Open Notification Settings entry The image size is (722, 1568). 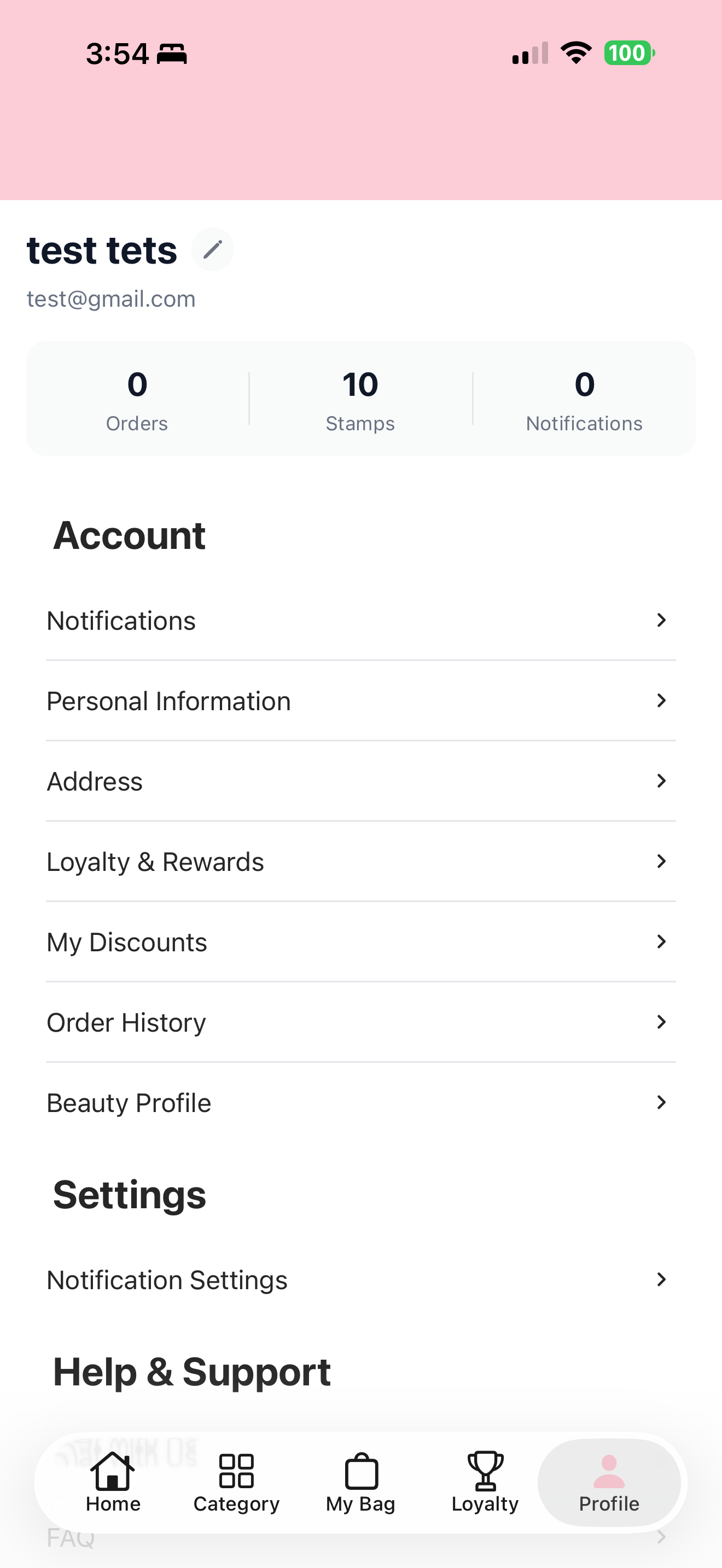click(361, 1280)
